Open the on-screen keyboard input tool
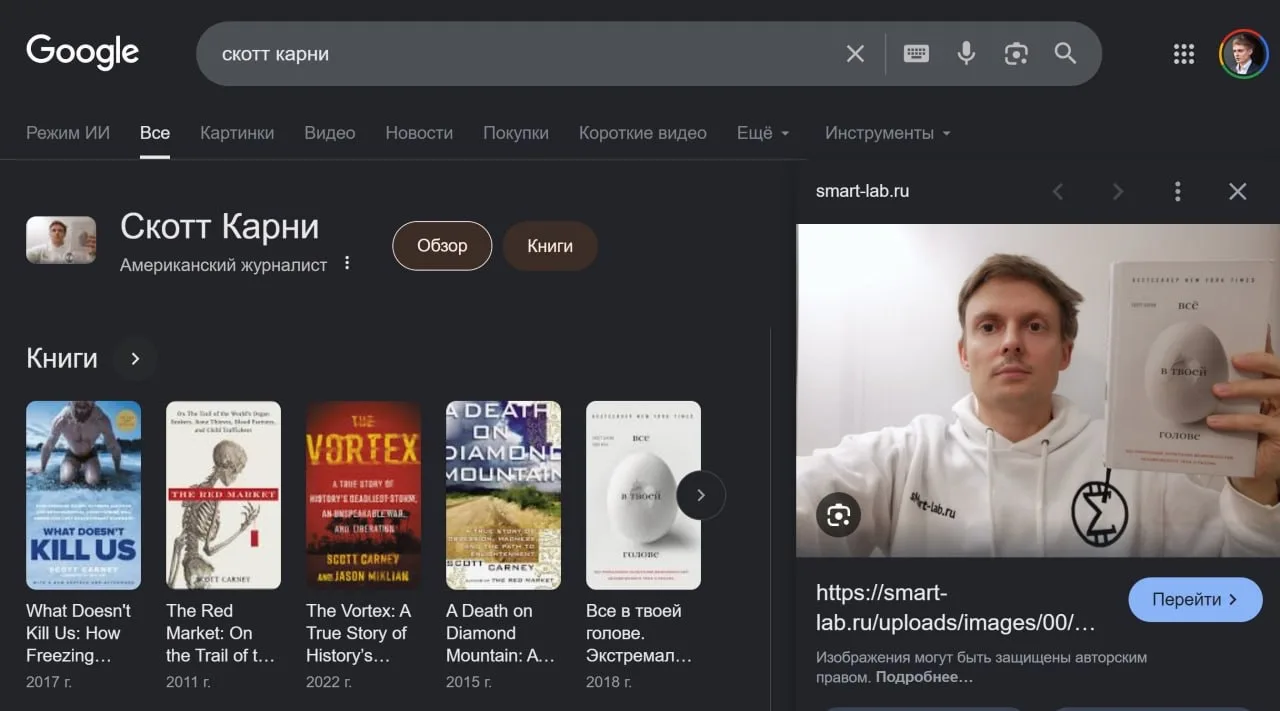The height and width of the screenshot is (711, 1280). pyautogui.click(x=916, y=54)
